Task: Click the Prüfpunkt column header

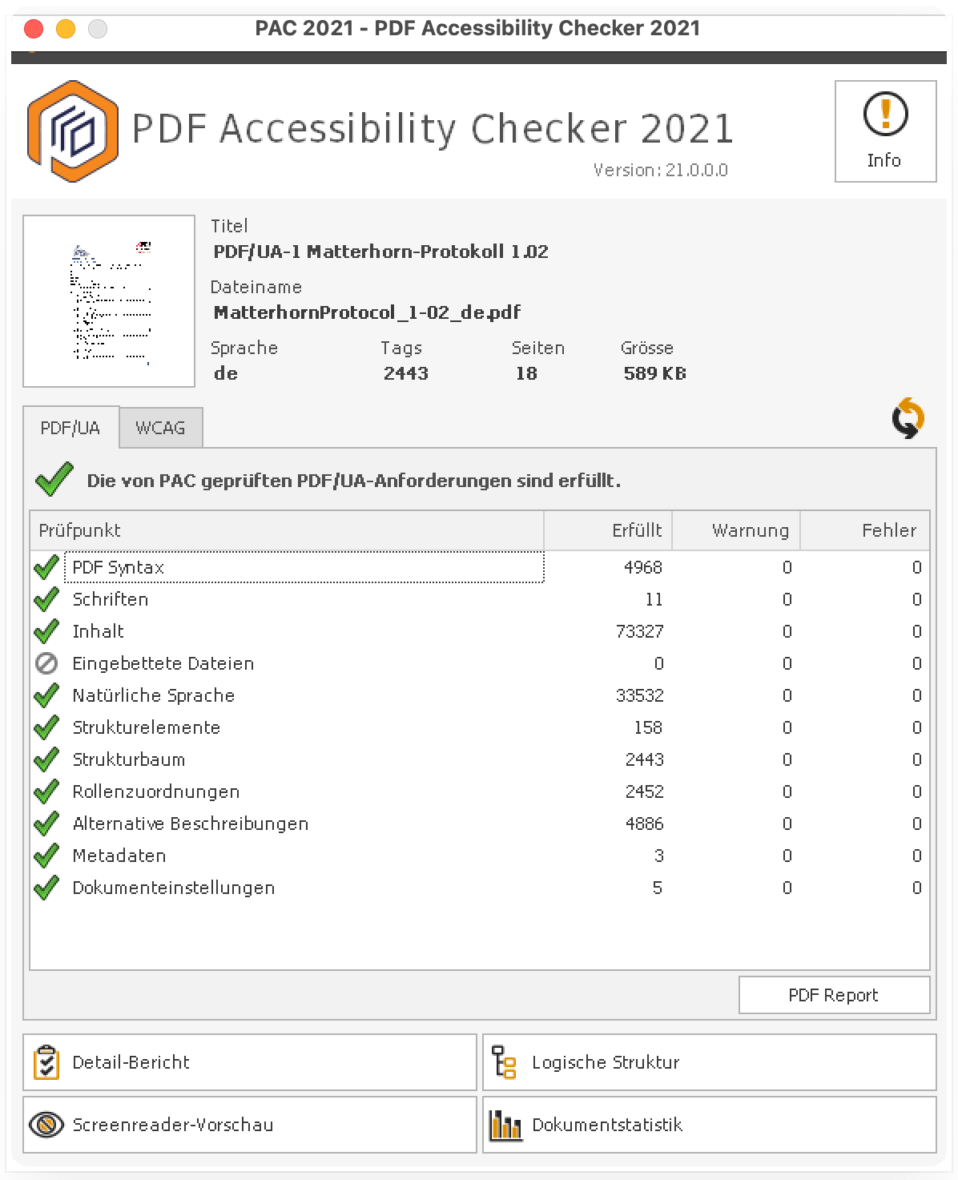Action: (79, 530)
